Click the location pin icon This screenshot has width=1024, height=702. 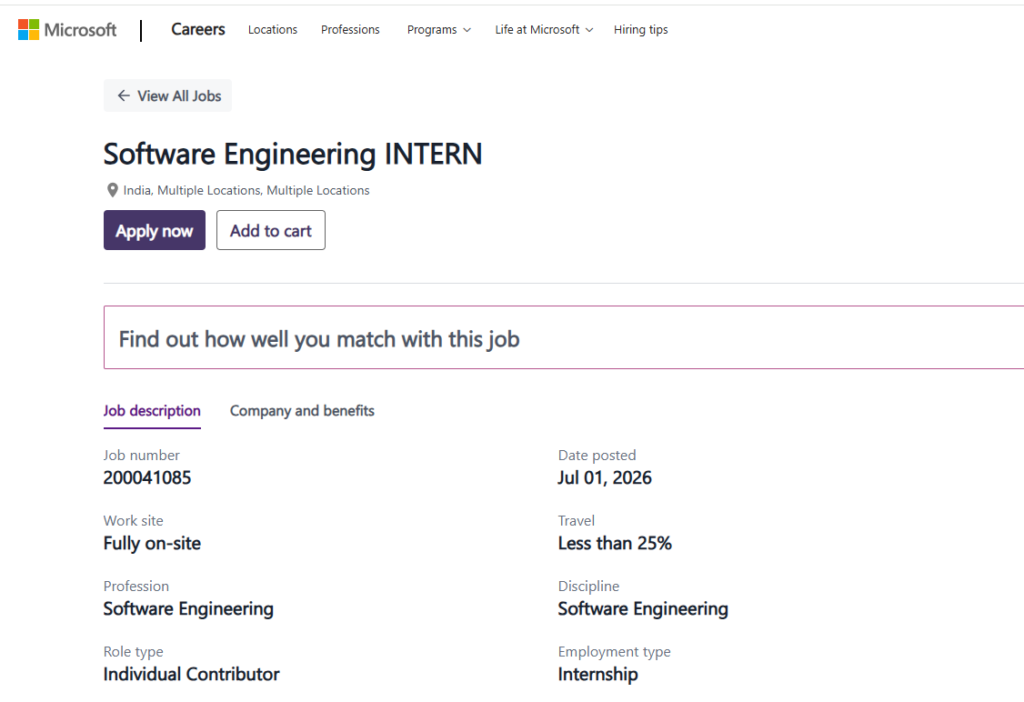[x=112, y=190]
